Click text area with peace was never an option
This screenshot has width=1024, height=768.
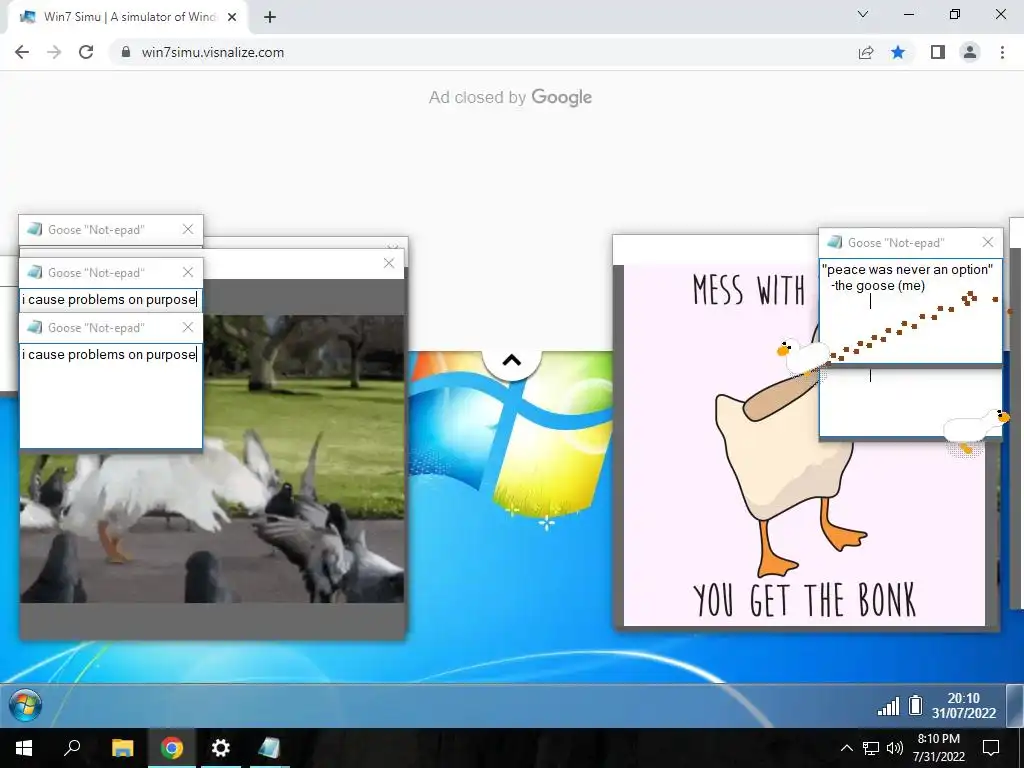click(910, 311)
